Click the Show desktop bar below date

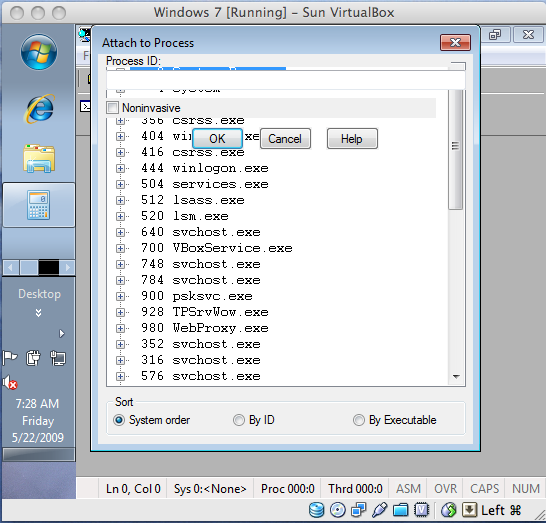pos(39,454)
